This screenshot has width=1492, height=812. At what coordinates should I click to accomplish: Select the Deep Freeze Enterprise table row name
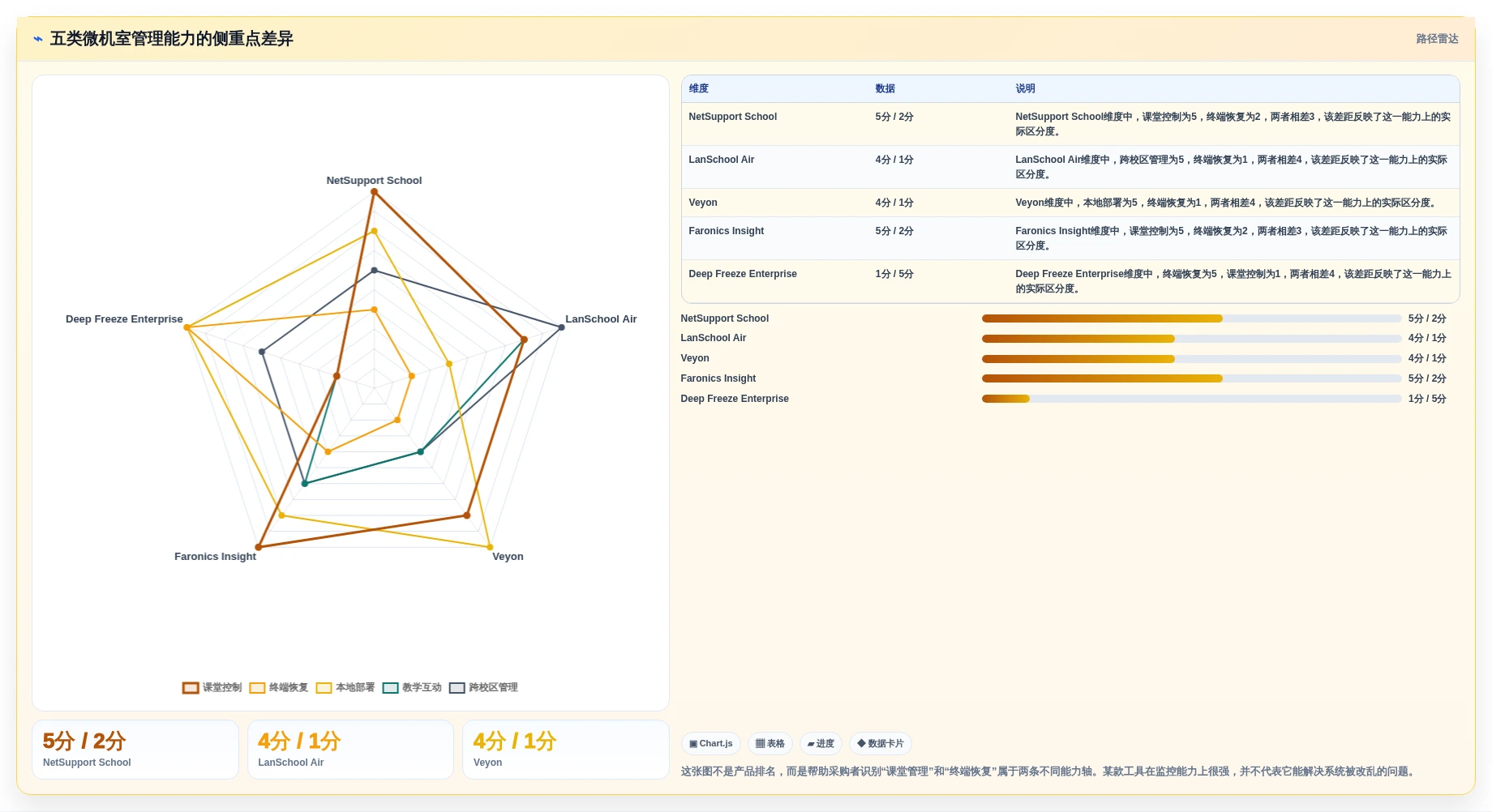pyautogui.click(x=742, y=274)
